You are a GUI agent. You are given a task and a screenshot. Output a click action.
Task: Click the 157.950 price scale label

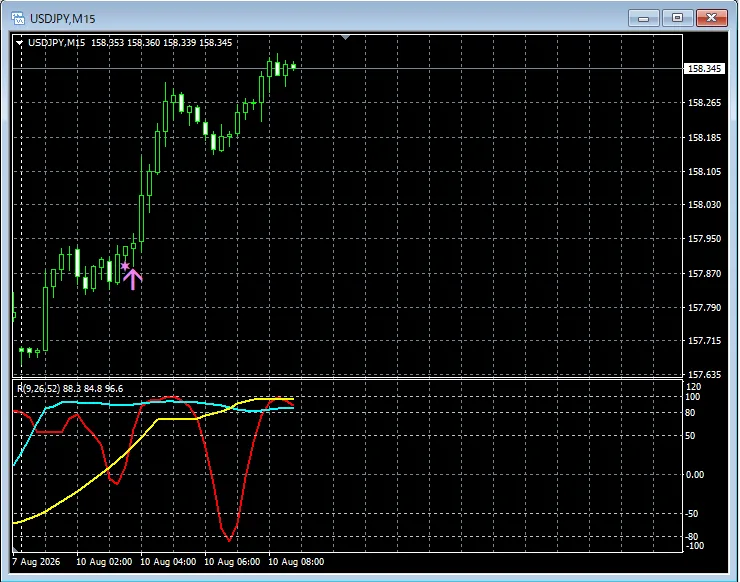(704, 239)
